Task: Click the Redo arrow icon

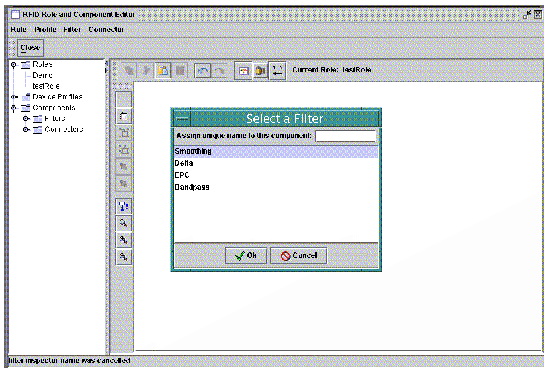Action: tap(220, 71)
